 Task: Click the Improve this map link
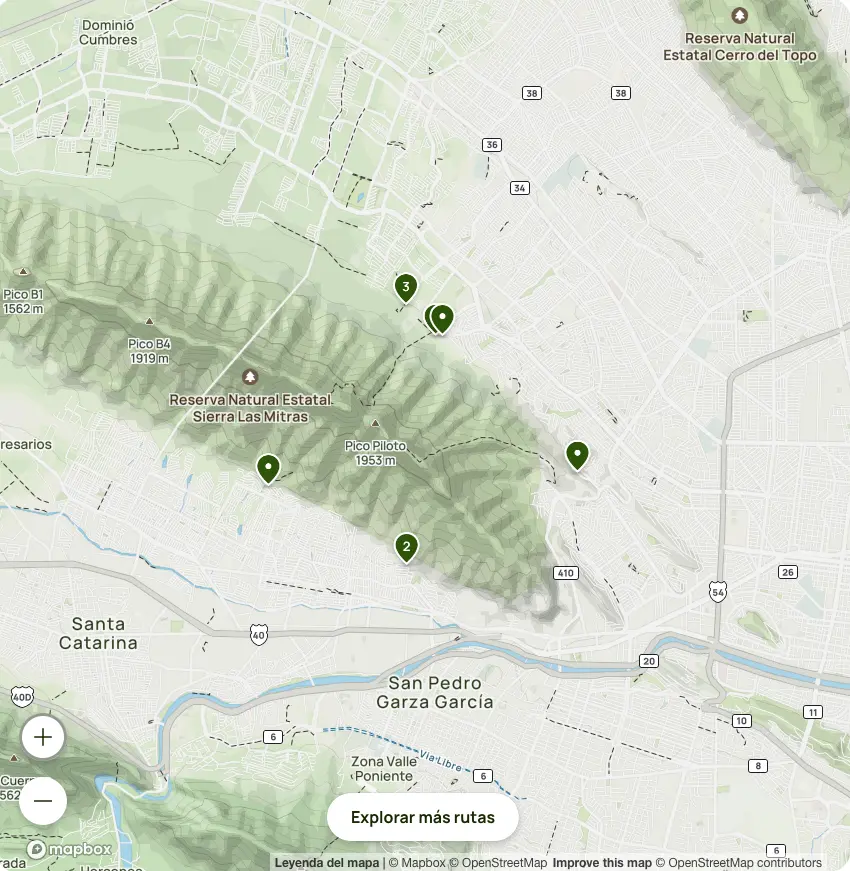(x=602, y=863)
